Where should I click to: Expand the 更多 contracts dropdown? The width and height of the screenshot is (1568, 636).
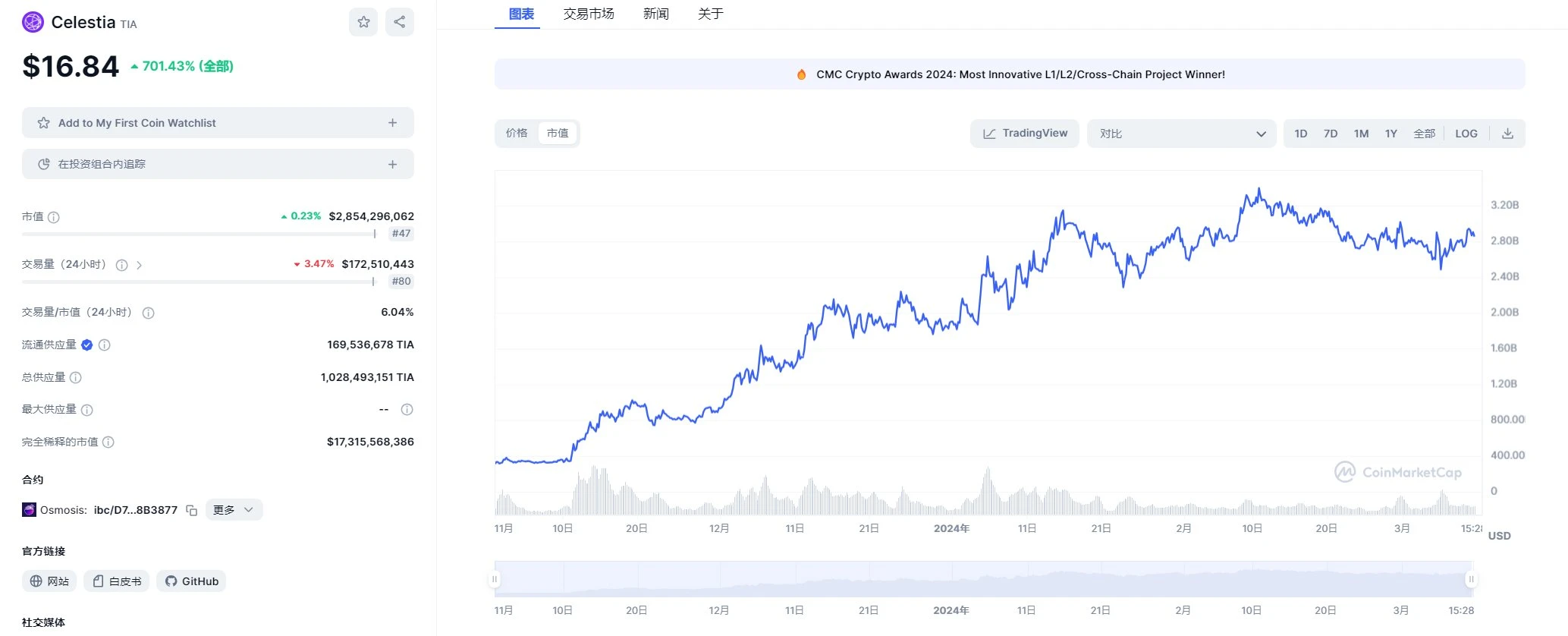234,510
